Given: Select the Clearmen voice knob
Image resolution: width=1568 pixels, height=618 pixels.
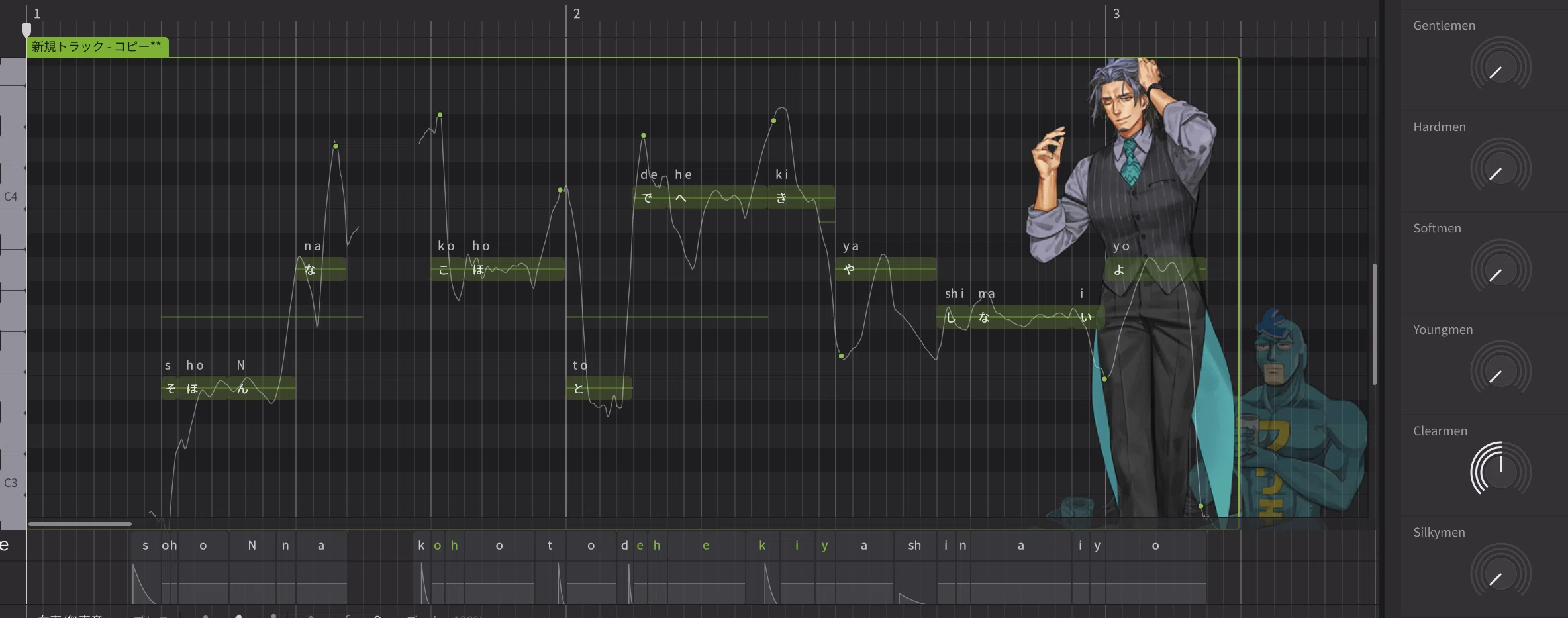Looking at the screenshot, I should click(1500, 472).
